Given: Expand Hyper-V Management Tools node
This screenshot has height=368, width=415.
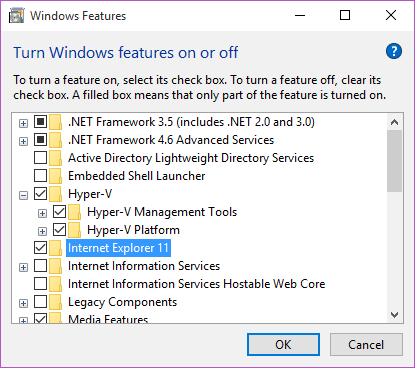Looking at the screenshot, I should [x=42, y=214].
